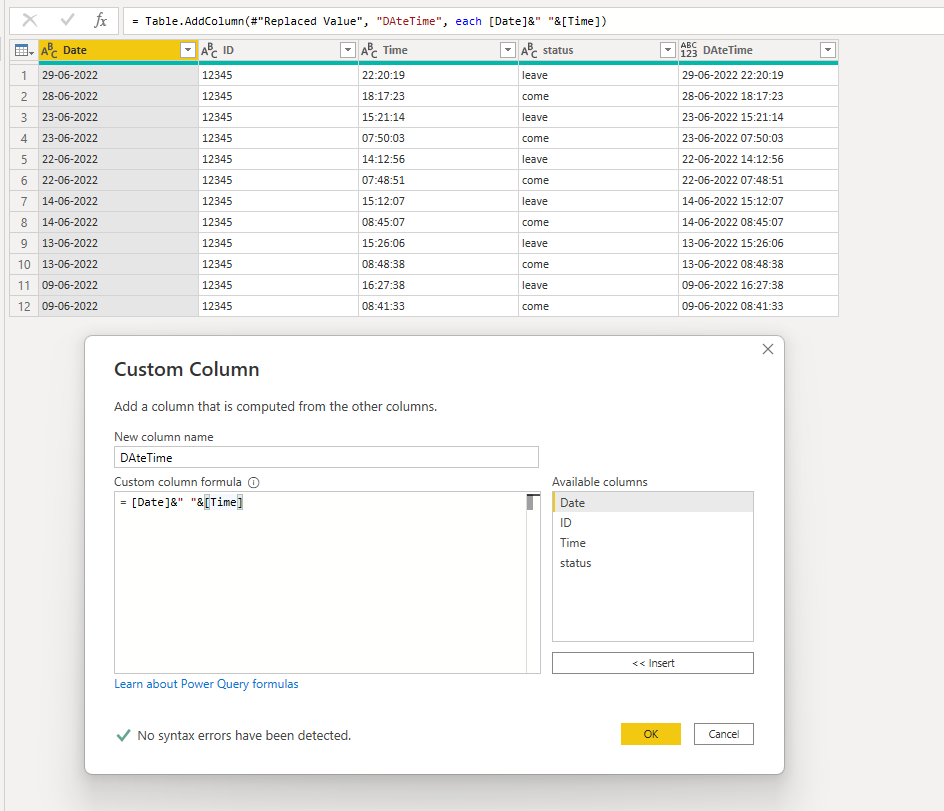Click the formula editor scrollbar thumb

[x=532, y=502]
